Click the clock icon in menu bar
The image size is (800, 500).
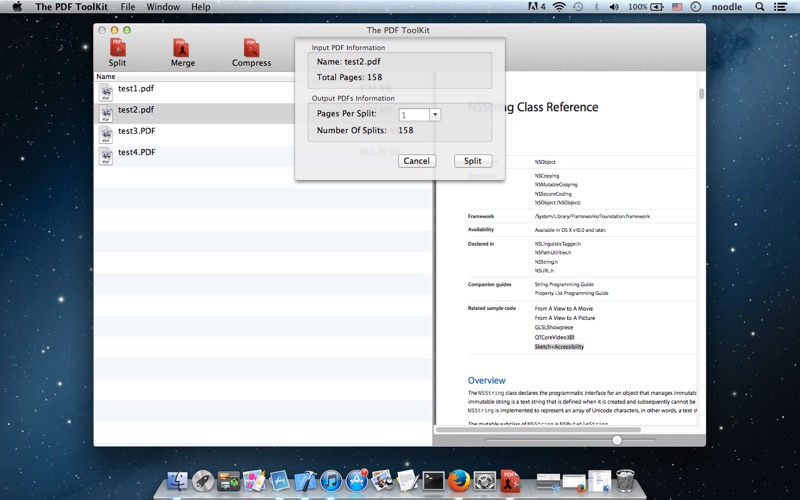(695, 7)
